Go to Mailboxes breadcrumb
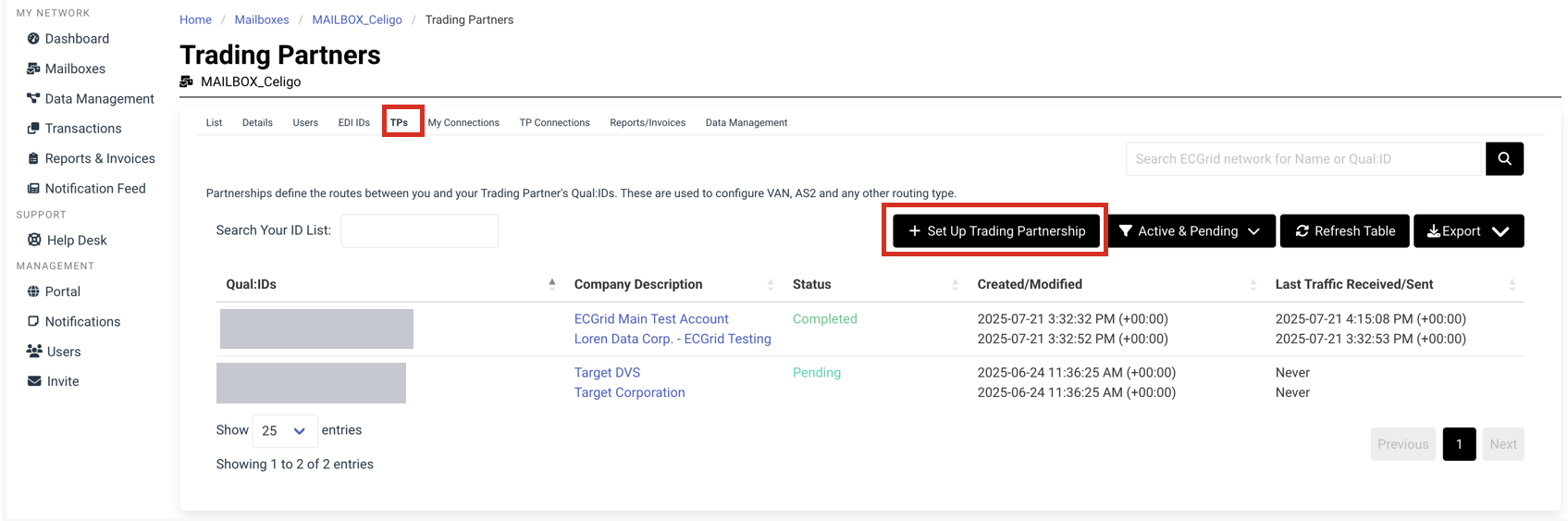This screenshot has height=521, width=1568. coord(262,19)
